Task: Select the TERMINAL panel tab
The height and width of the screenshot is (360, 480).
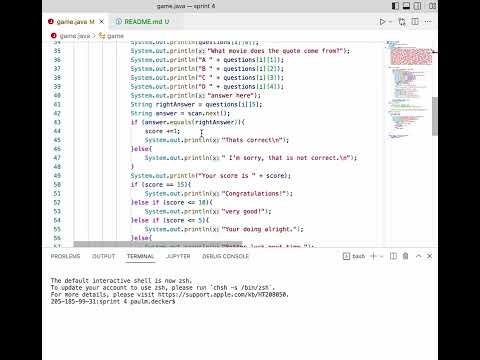Action: (x=140, y=256)
